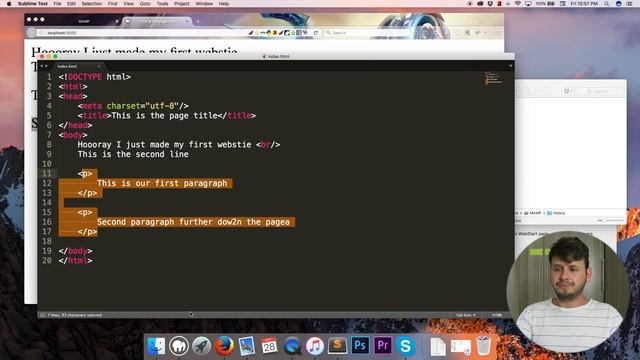
Task: Open the Selection menu
Action: click(x=91, y=4)
